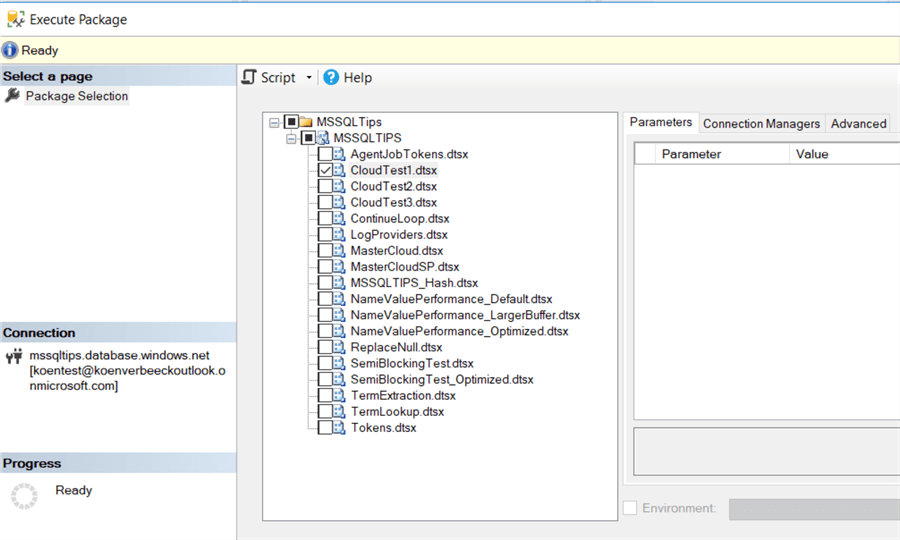
Task: Click the MasterCloud.dtsx package icon
Action: (x=340, y=251)
